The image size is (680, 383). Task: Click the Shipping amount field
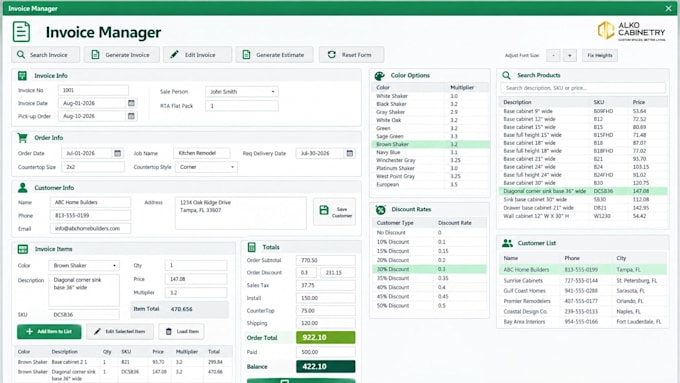[326, 323]
